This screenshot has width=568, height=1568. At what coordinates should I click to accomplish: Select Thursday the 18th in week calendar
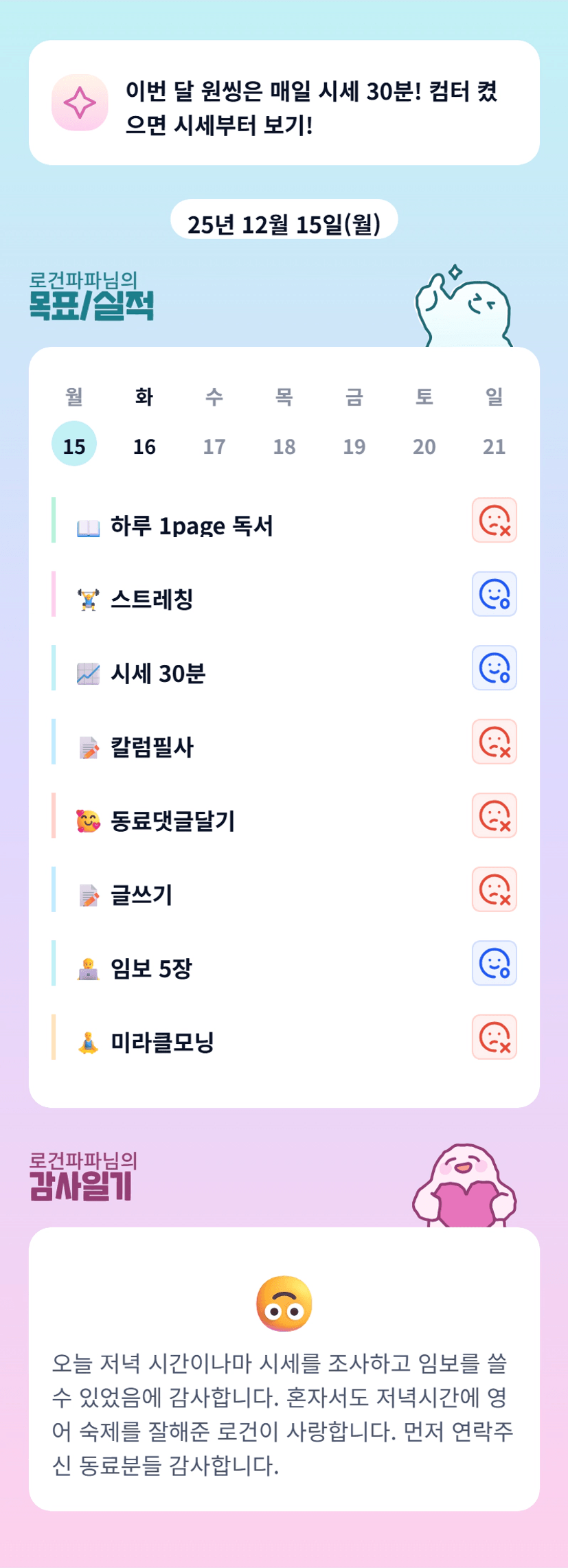tap(284, 446)
